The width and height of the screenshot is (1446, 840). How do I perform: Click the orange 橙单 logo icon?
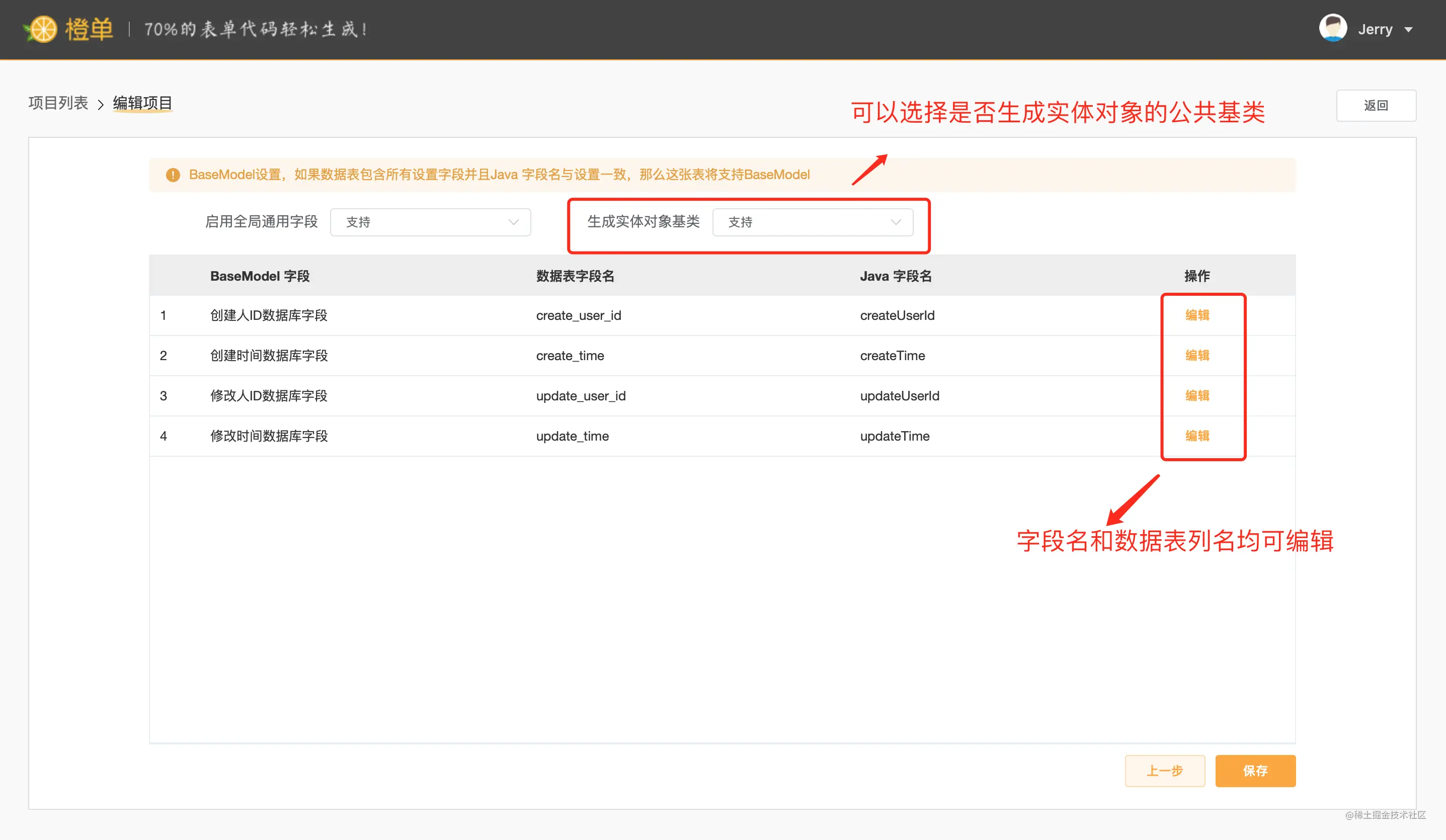(x=41, y=29)
